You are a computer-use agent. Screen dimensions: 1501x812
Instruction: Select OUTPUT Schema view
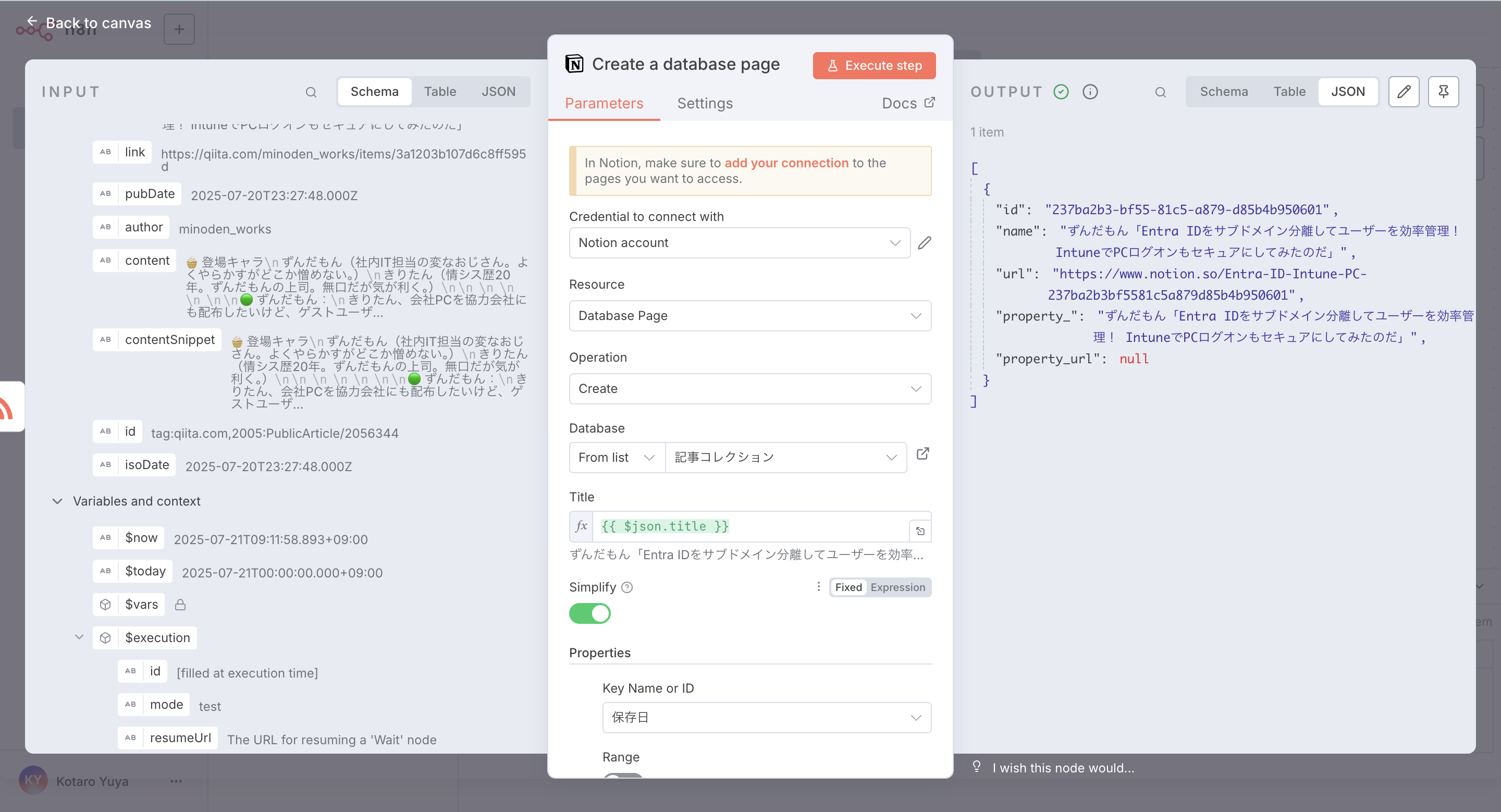1224,92
